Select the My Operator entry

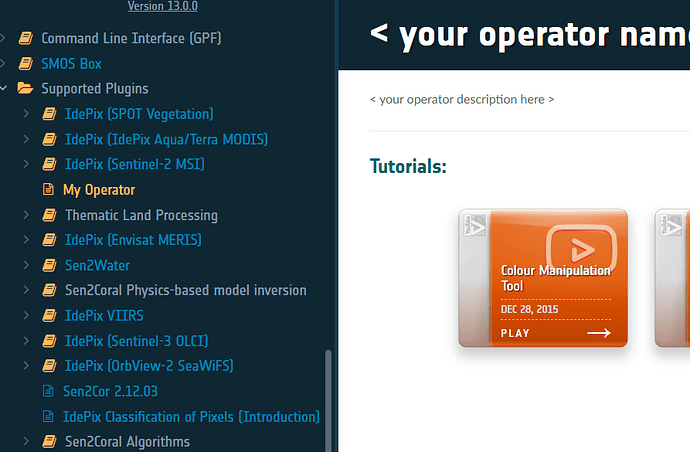(99, 190)
